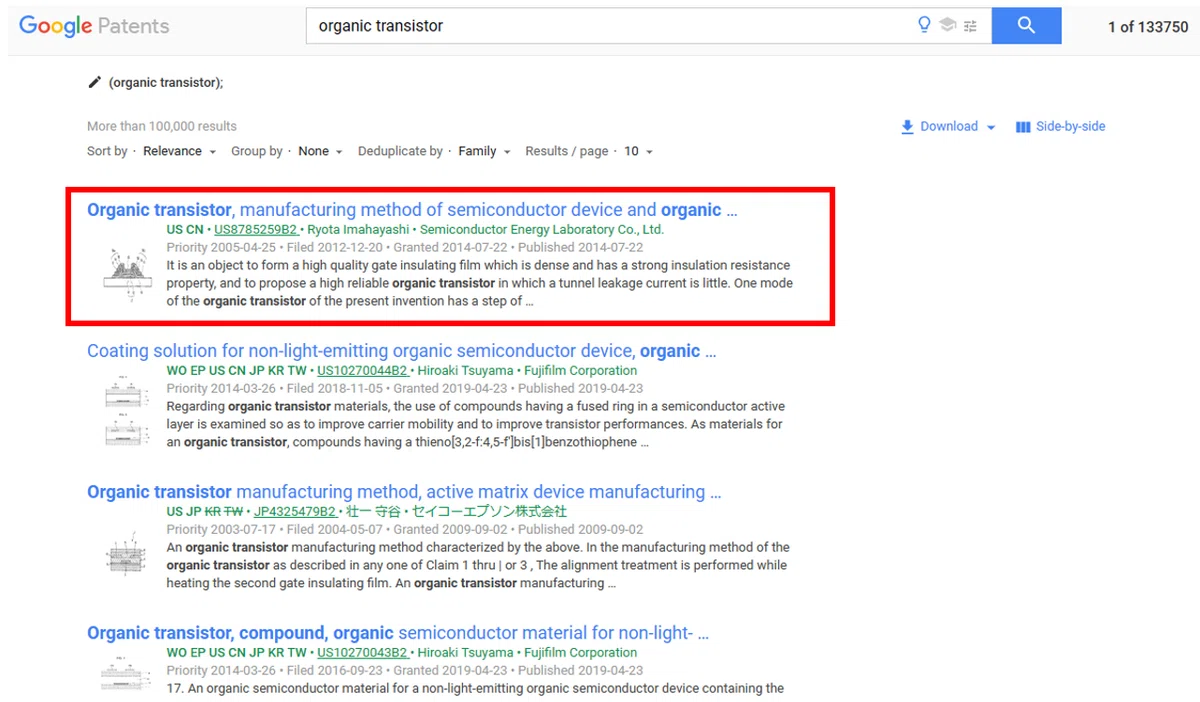Click 'Priority 2005-04-25' date line
Screen dimensions: 1200x702
222,248
